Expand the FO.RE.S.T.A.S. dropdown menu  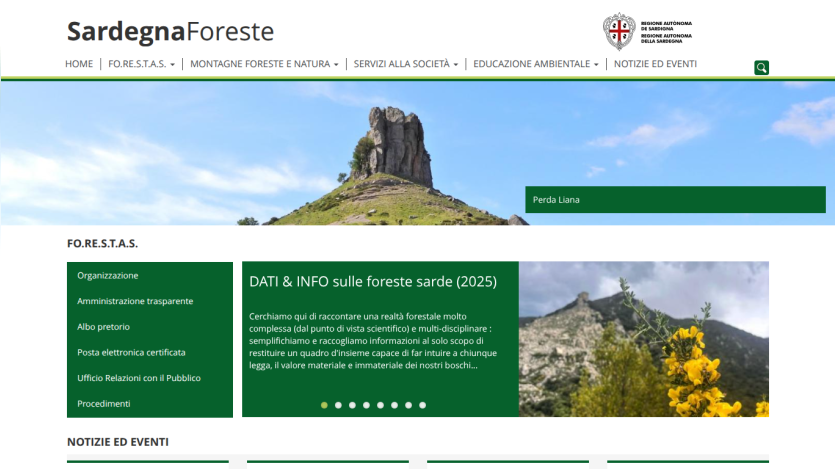[141, 64]
